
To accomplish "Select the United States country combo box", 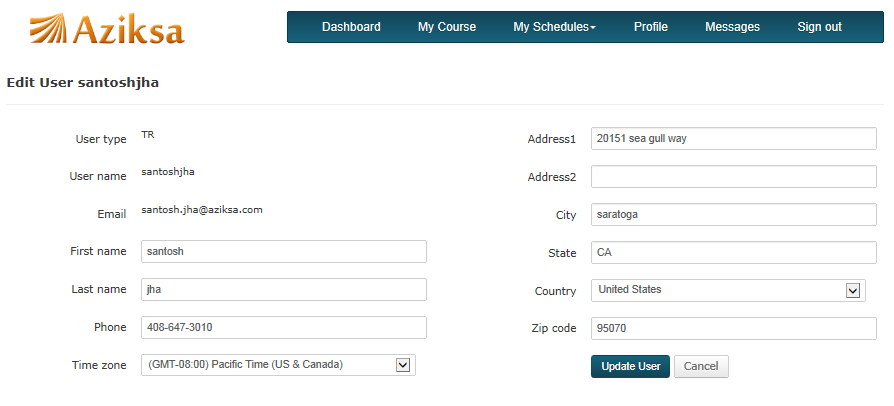I will (x=728, y=290).
